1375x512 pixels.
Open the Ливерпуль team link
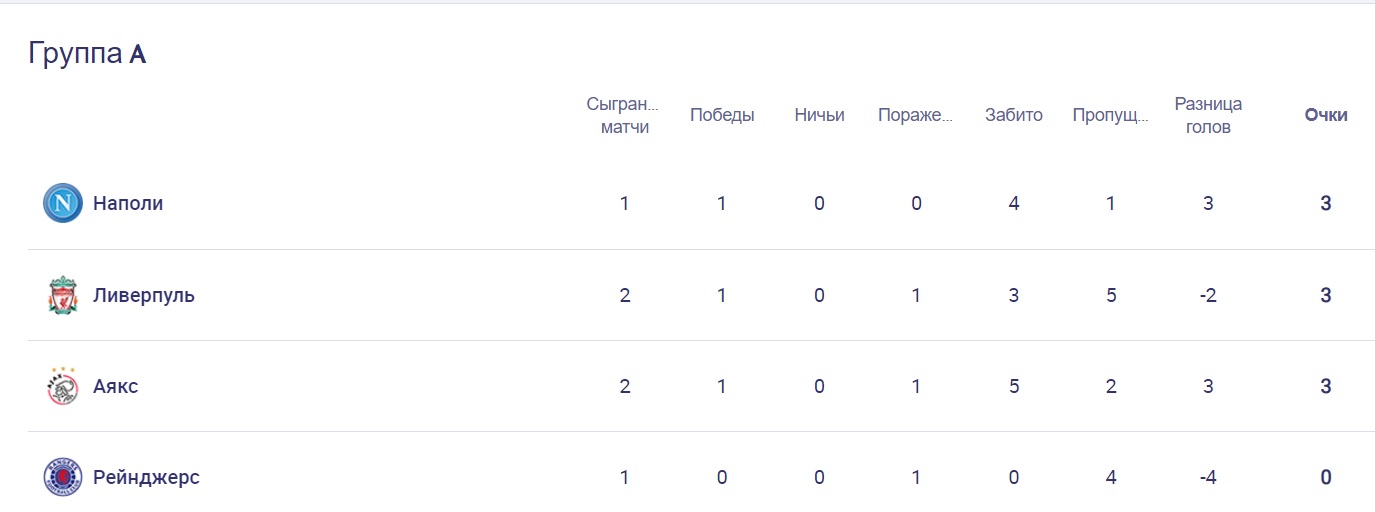point(144,296)
